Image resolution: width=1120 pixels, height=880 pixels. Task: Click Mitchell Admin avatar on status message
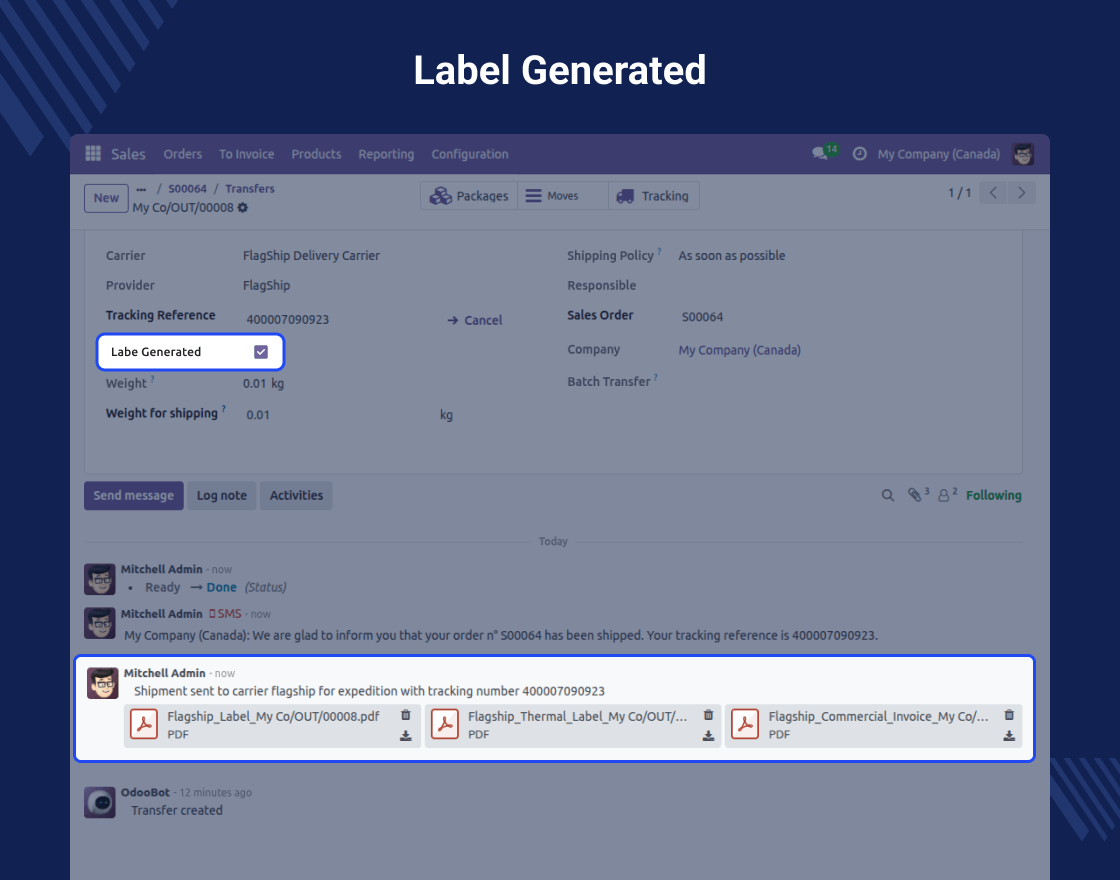[100, 579]
